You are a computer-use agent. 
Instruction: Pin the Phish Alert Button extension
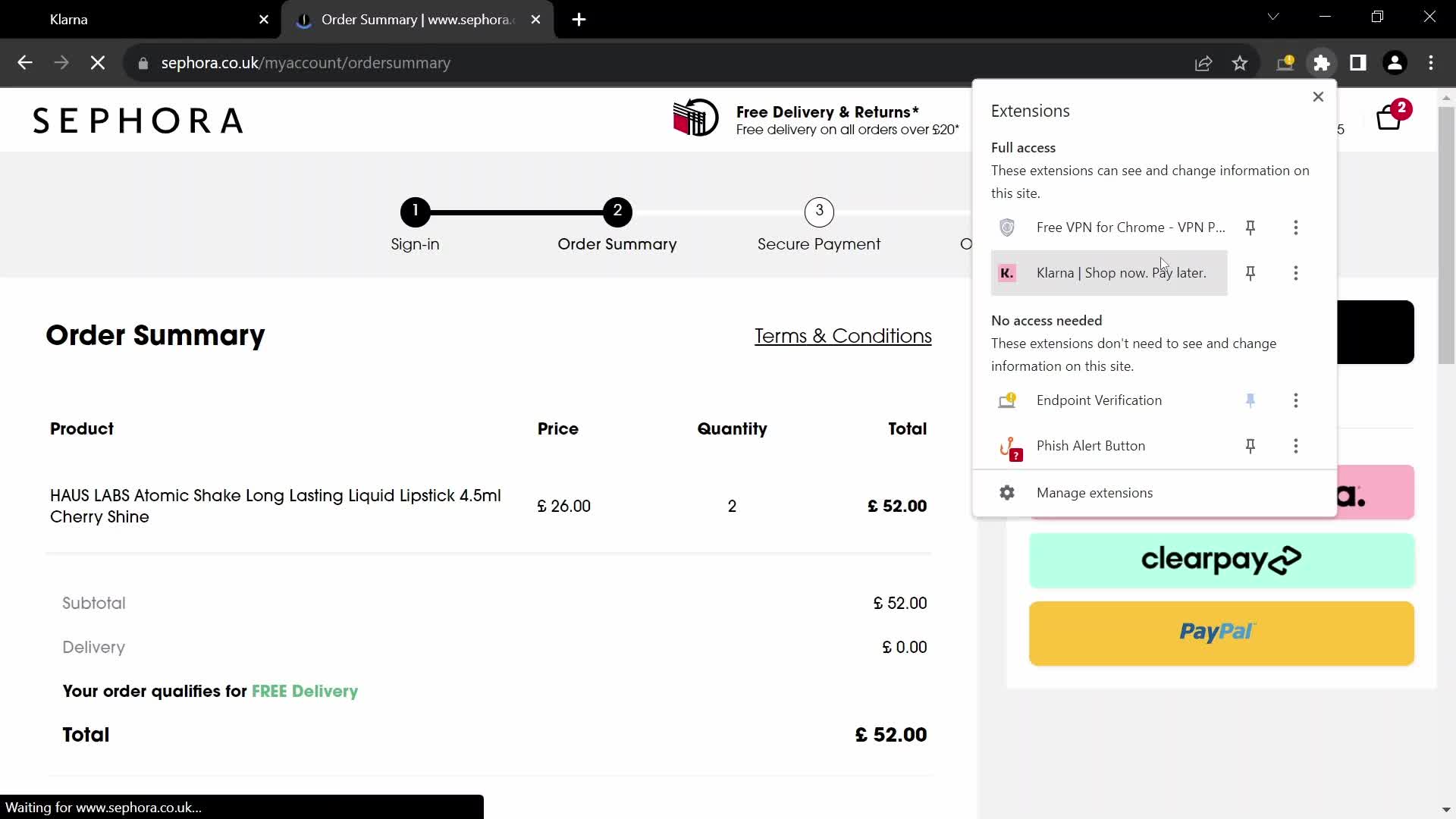[x=1250, y=446]
